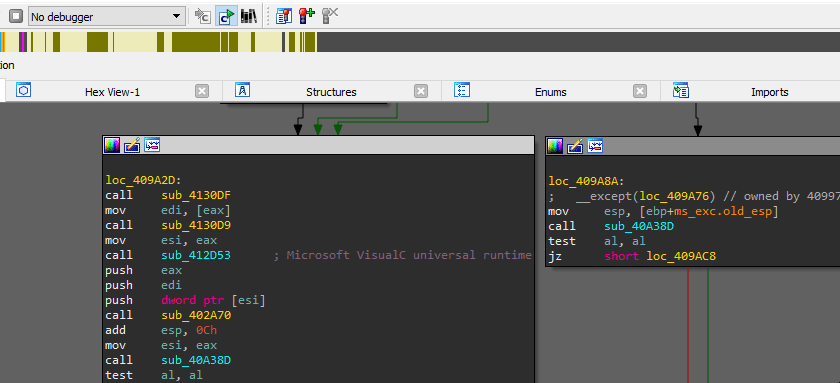Screen dimensions: 840x383
Task: Follow the sub_402A70 call target
Action: [x=196, y=315]
